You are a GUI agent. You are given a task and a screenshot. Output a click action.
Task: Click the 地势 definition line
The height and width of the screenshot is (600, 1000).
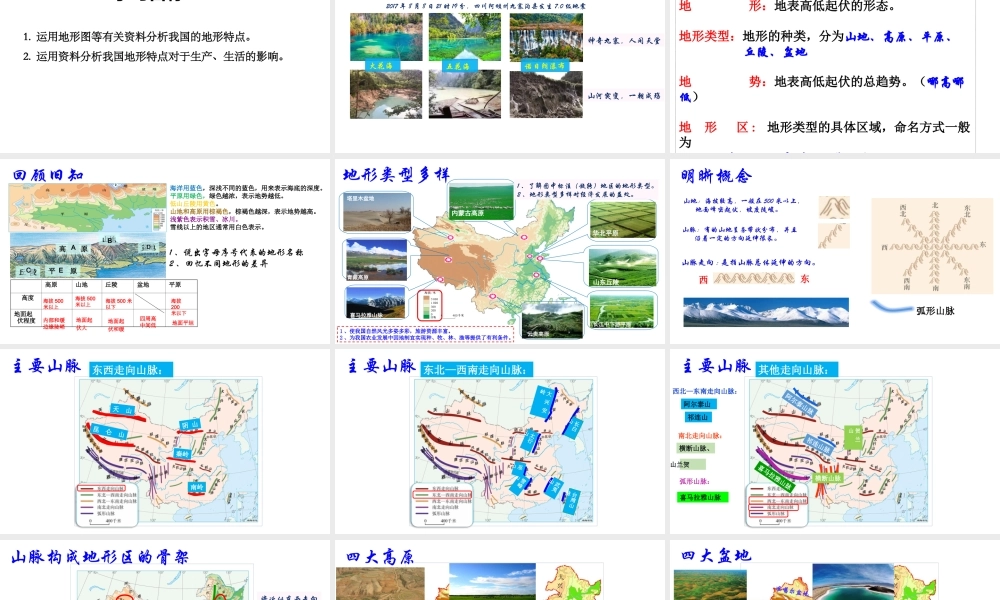pyautogui.click(x=821, y=89)
